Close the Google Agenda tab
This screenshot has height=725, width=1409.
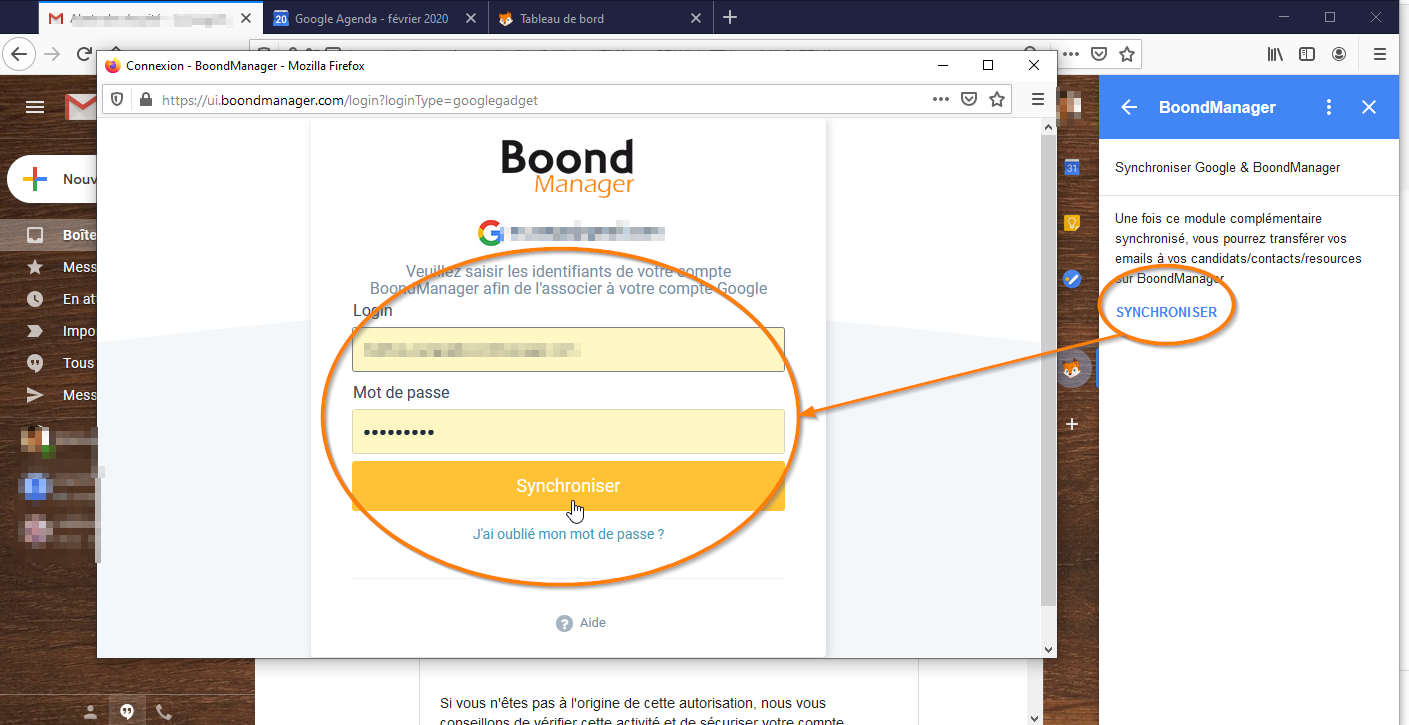click(x=470, y=18)
